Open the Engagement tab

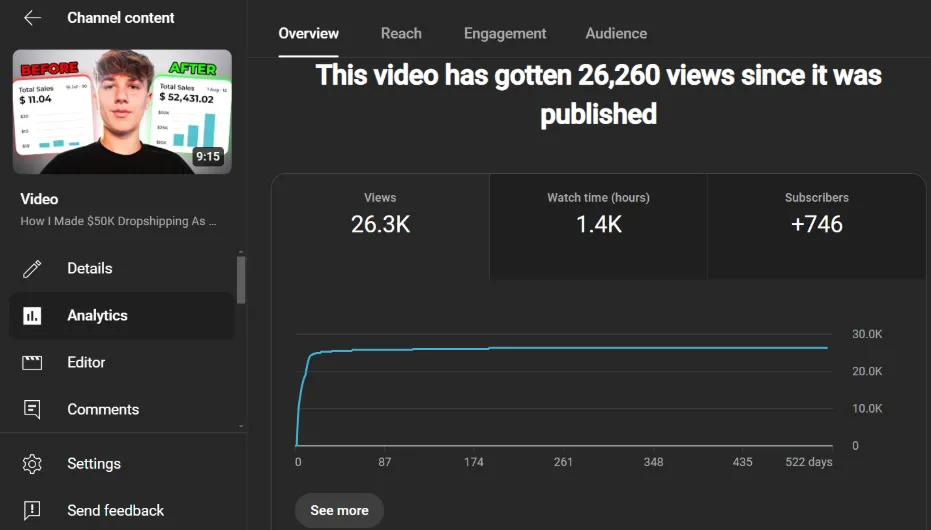tap(505, 33)
